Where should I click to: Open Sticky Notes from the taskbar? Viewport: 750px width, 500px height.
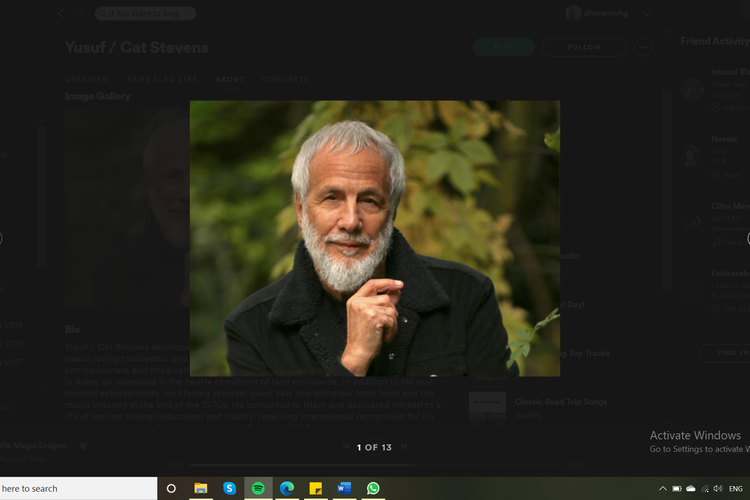tap(316, 488)
